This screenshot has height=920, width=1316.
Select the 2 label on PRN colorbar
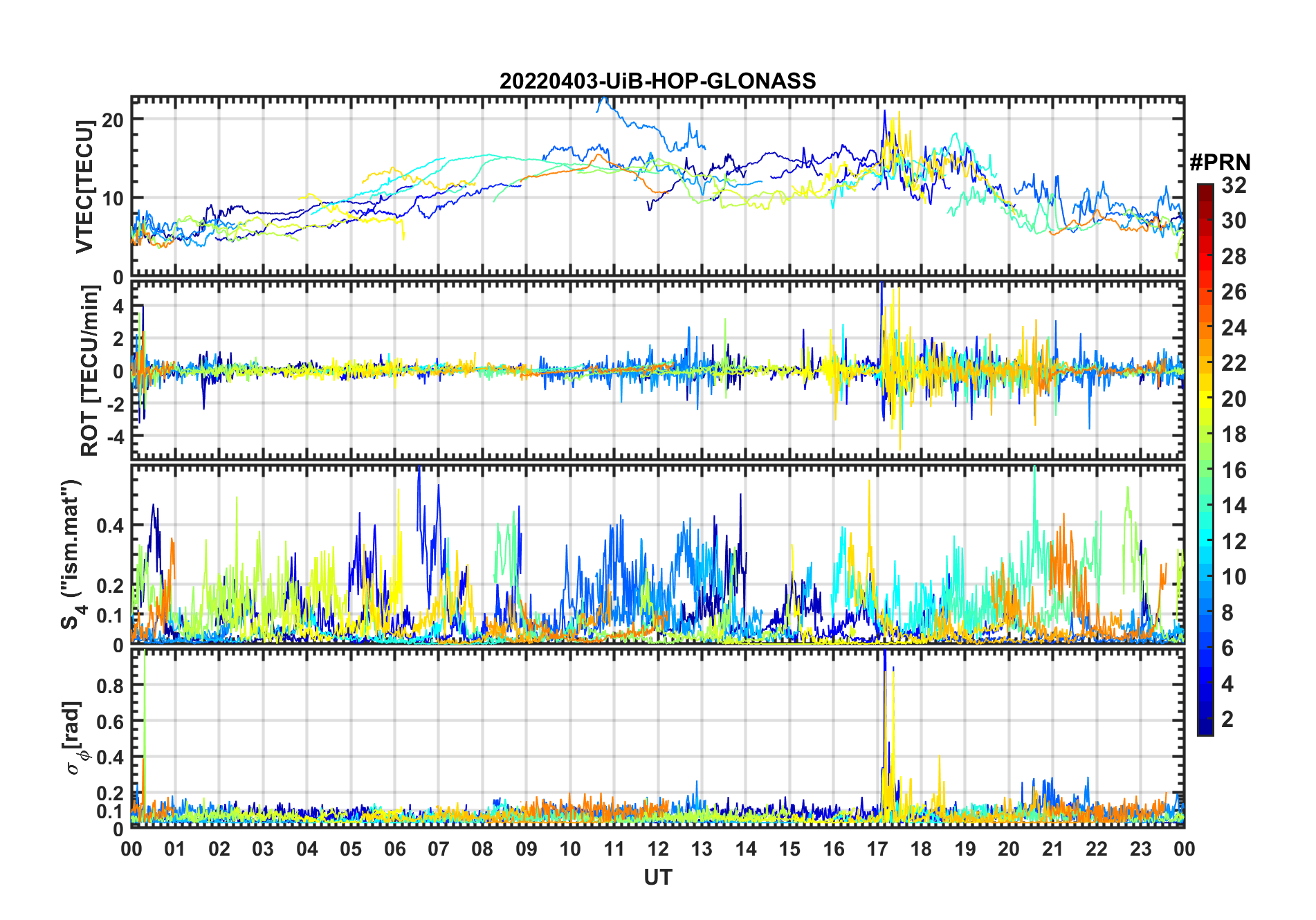(1228, 719)
